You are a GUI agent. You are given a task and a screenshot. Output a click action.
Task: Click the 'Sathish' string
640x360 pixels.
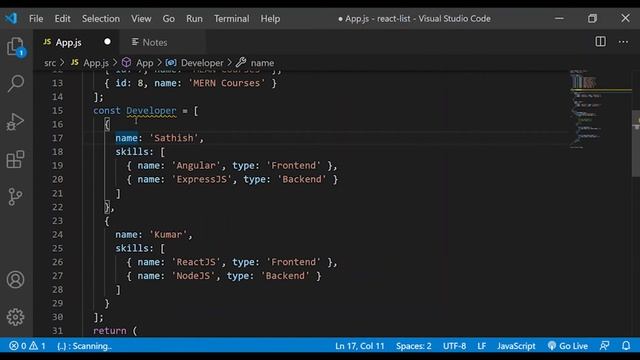click(x=174, y=138)
